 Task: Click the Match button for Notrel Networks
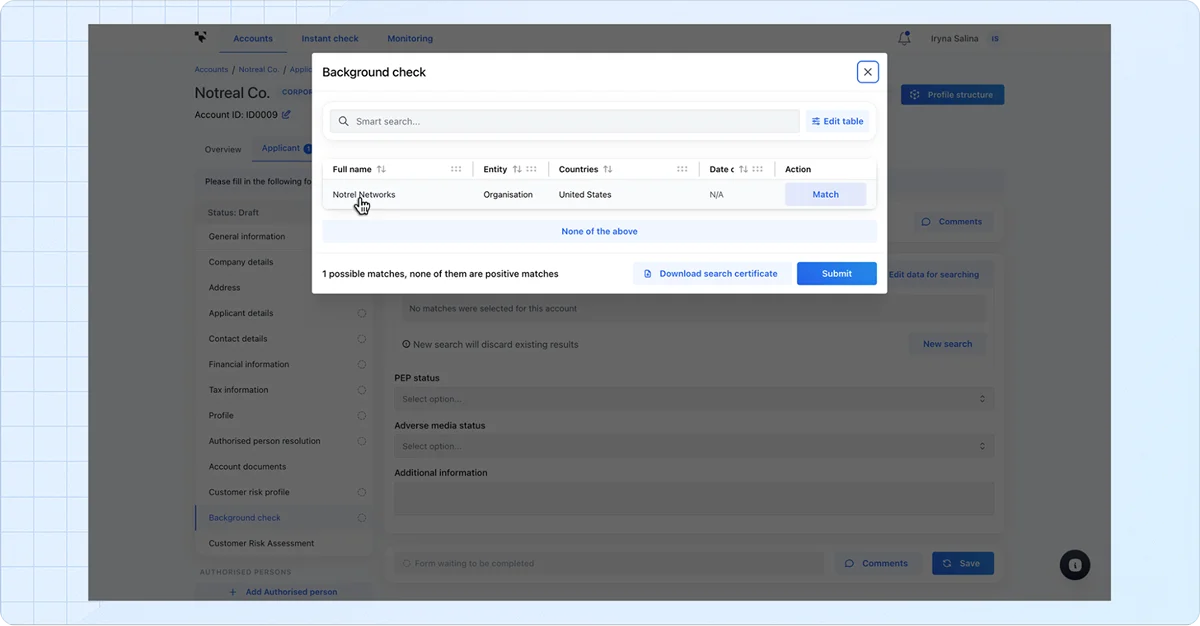point(826,195)
